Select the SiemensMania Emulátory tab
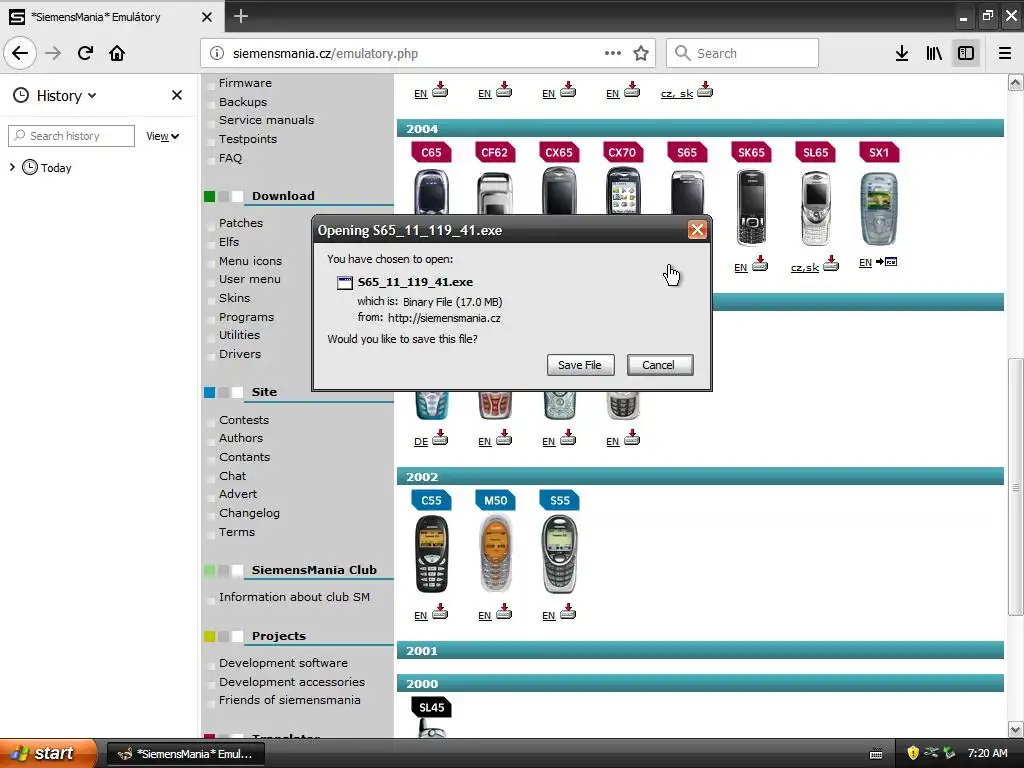Screen dimensions: 1024x768 (x=111, y=17)
